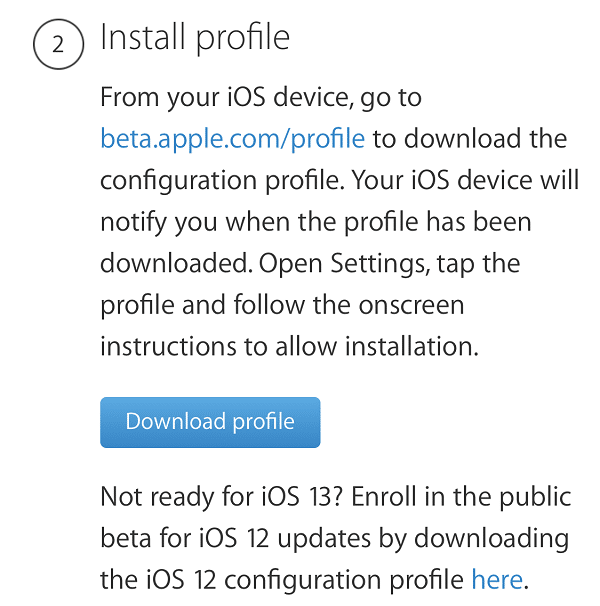Click the text "the iOS 12 configuration profile"
600x606 pixels.
[x=282, y=580]
